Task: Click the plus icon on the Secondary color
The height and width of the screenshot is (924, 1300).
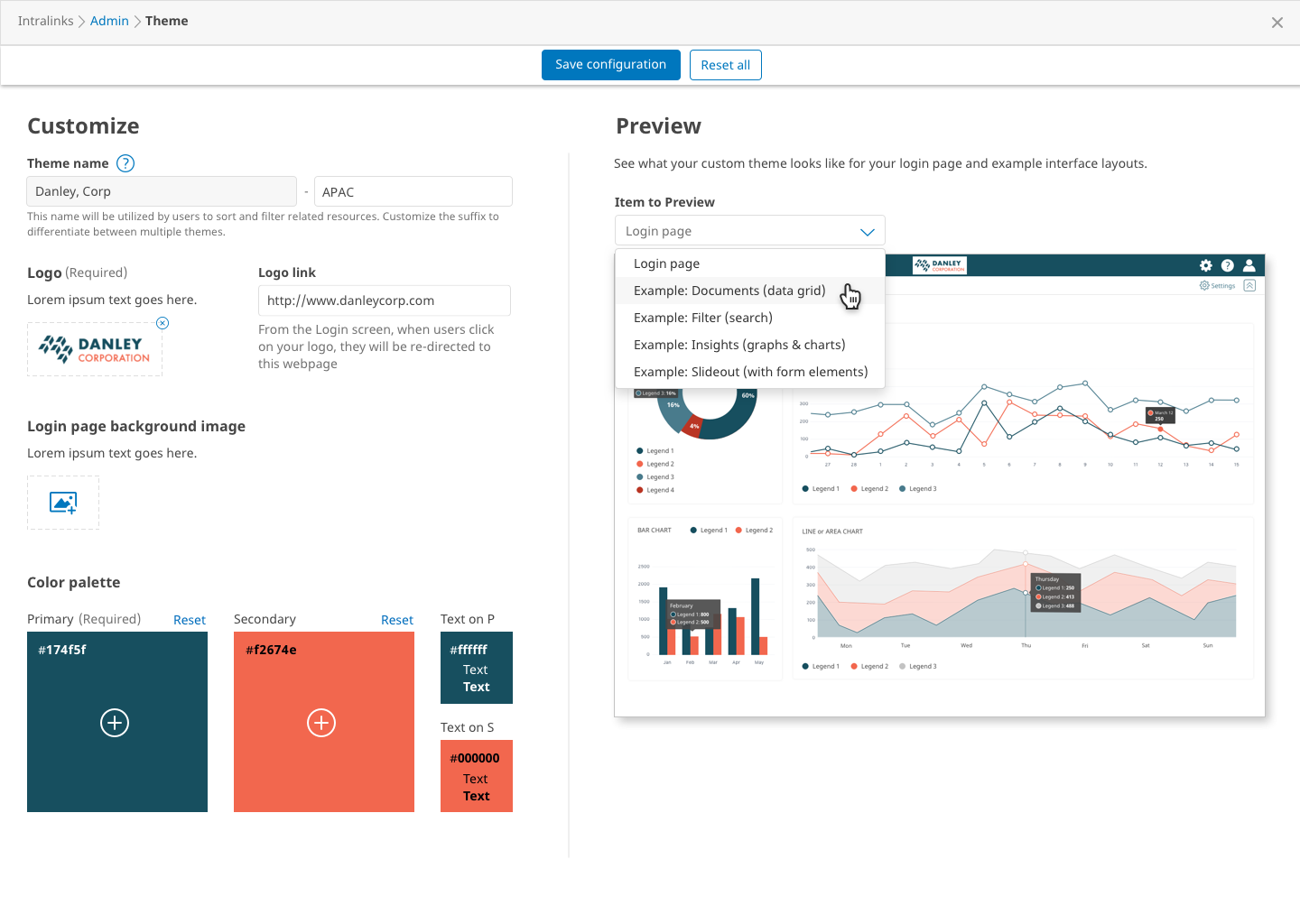Action: [x=321, y=723]
